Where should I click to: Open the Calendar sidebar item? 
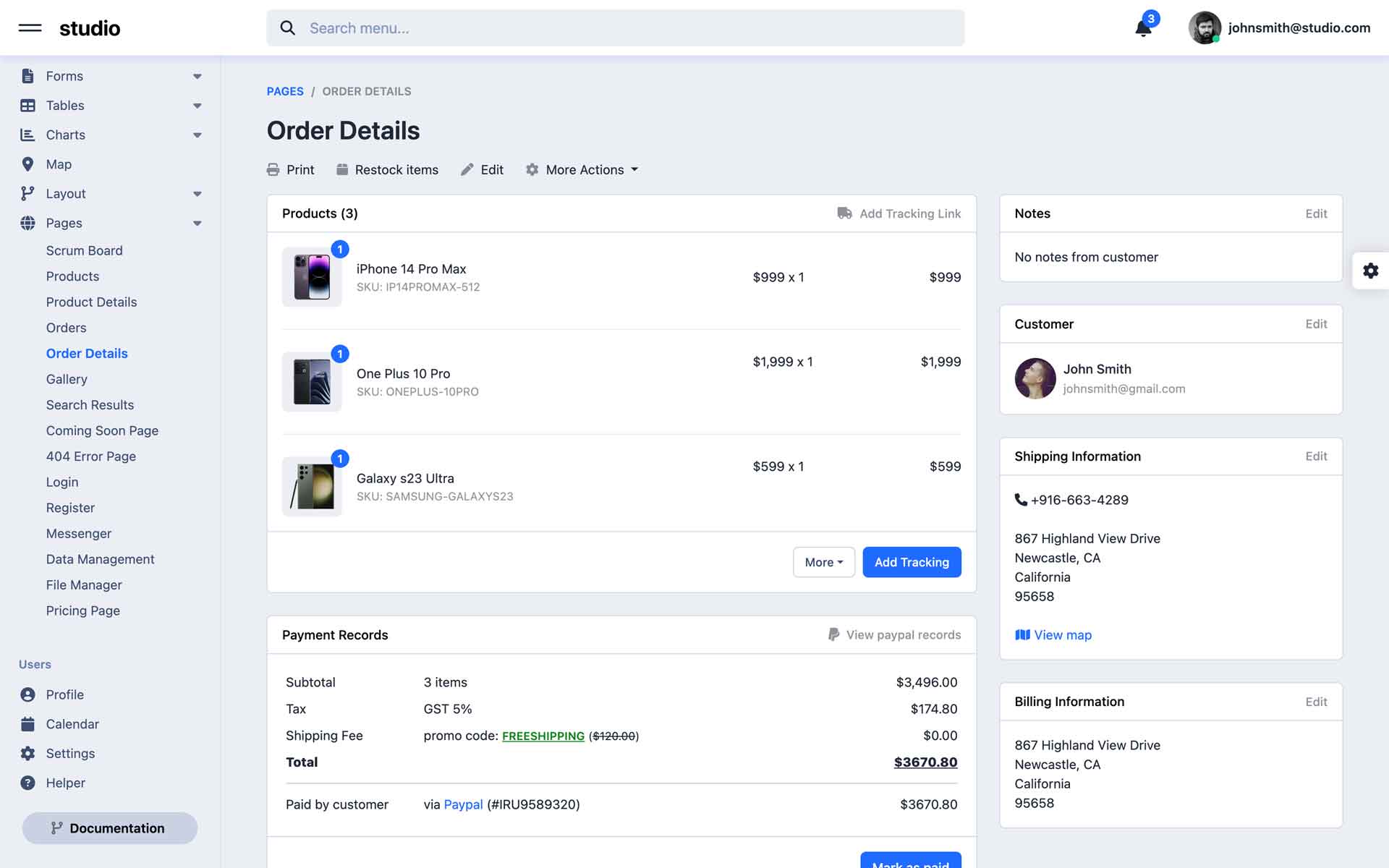(72, 724)
